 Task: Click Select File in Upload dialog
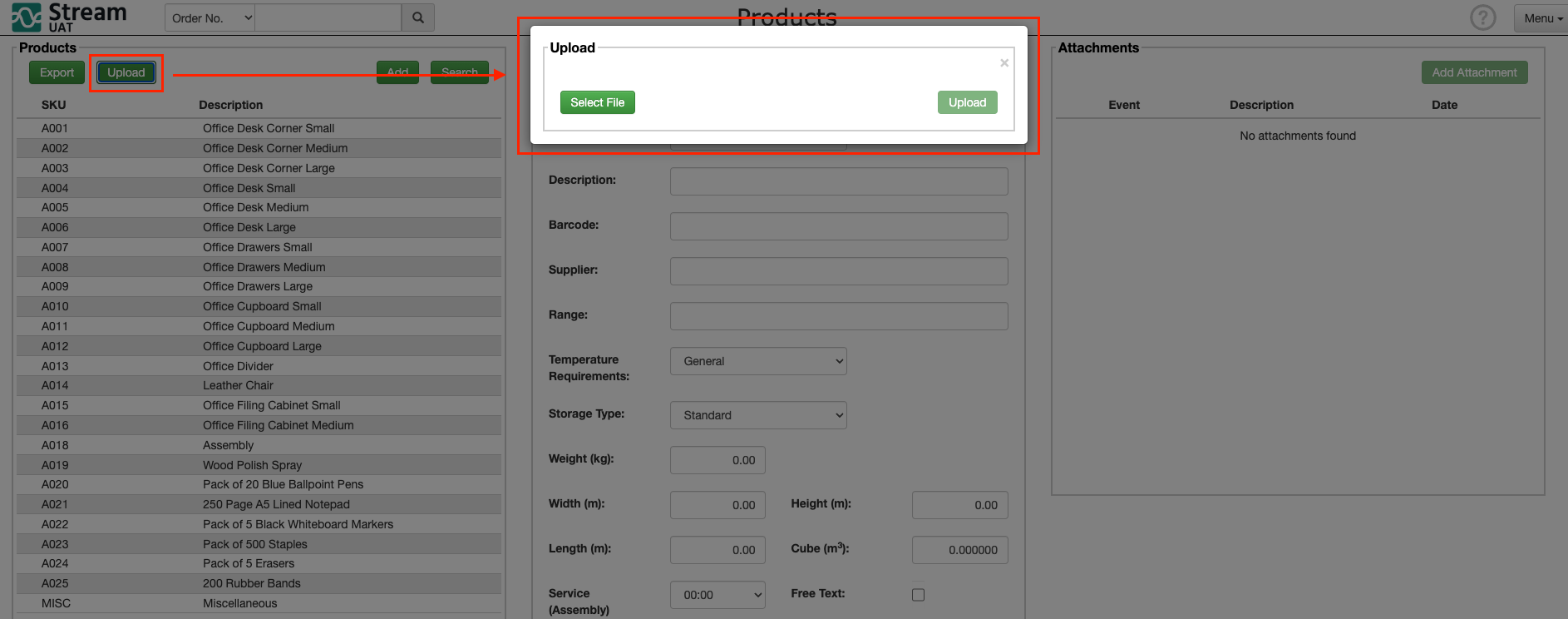(597, 102)
